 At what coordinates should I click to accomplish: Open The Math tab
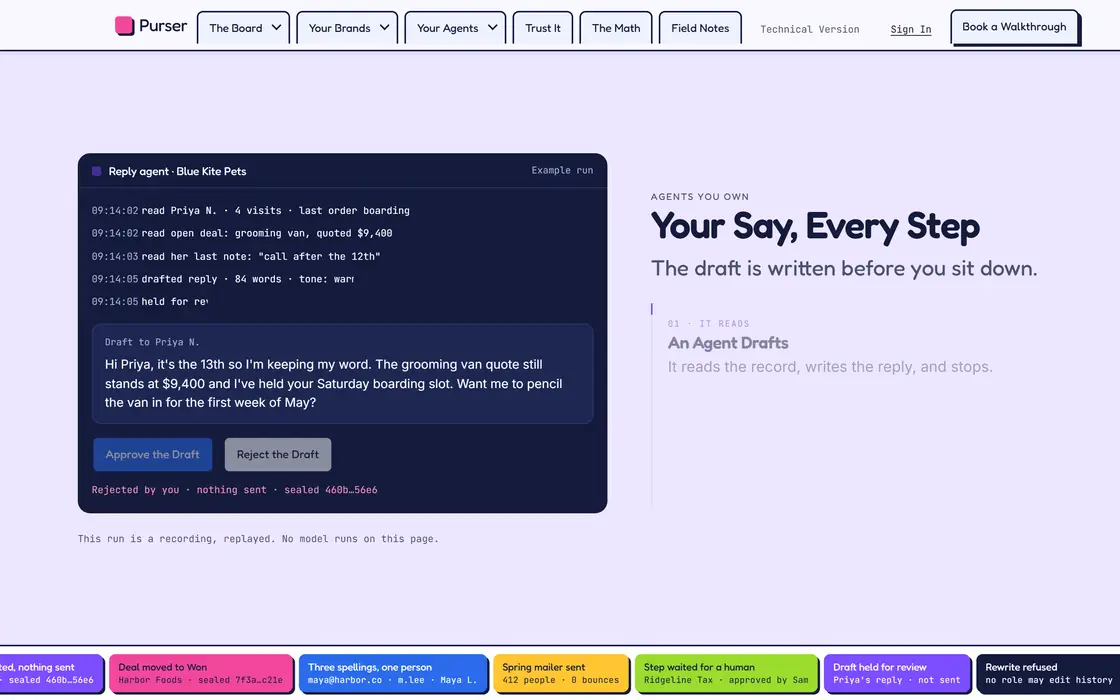(616, 28)
